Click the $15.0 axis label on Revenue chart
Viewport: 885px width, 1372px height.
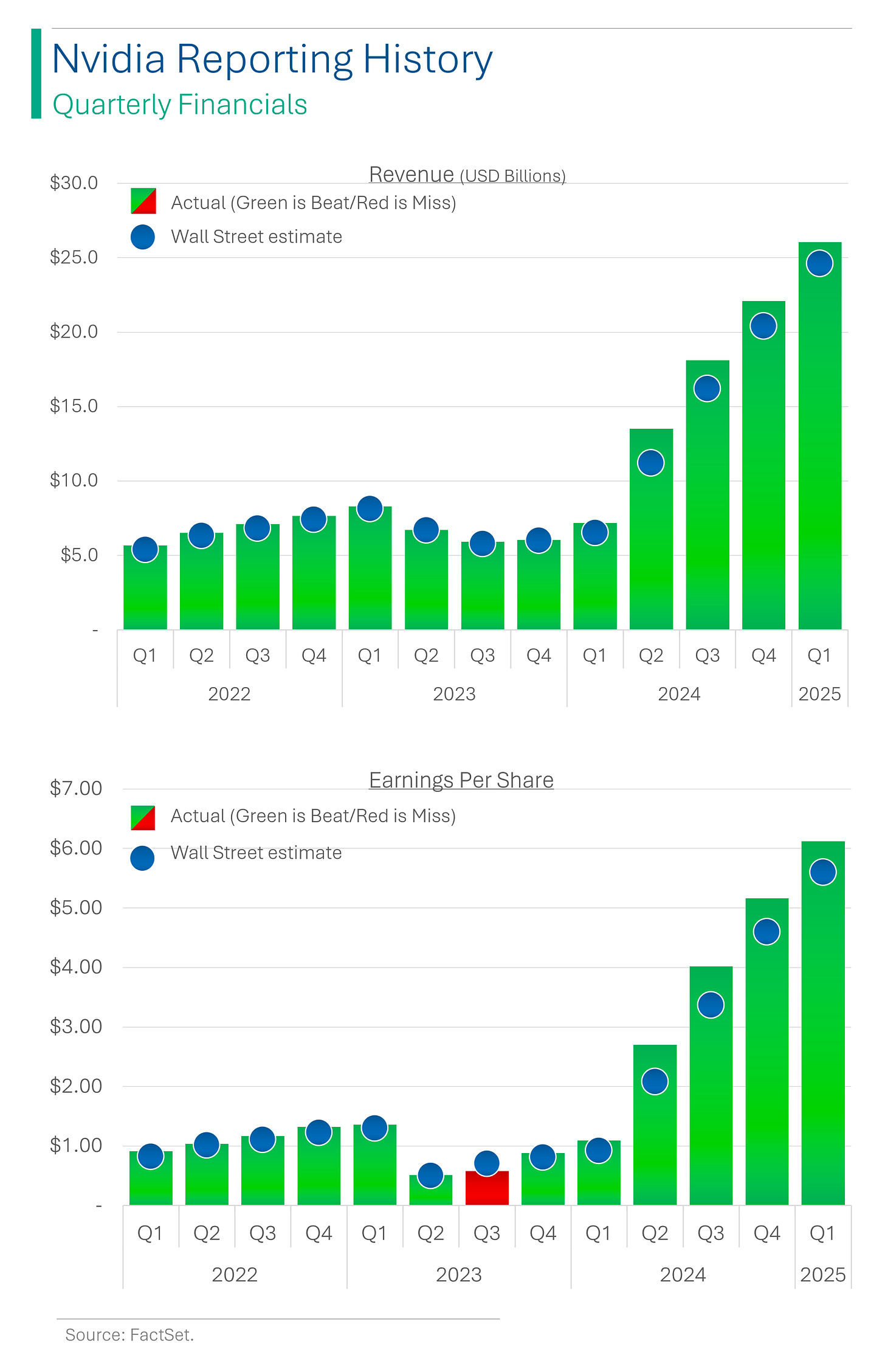click(74, 406)
